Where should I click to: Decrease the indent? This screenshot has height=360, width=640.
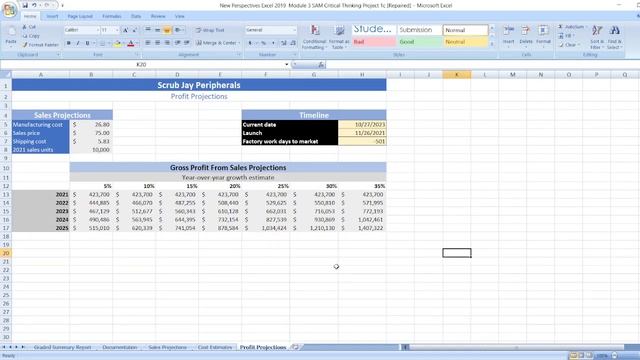[178, 43]
